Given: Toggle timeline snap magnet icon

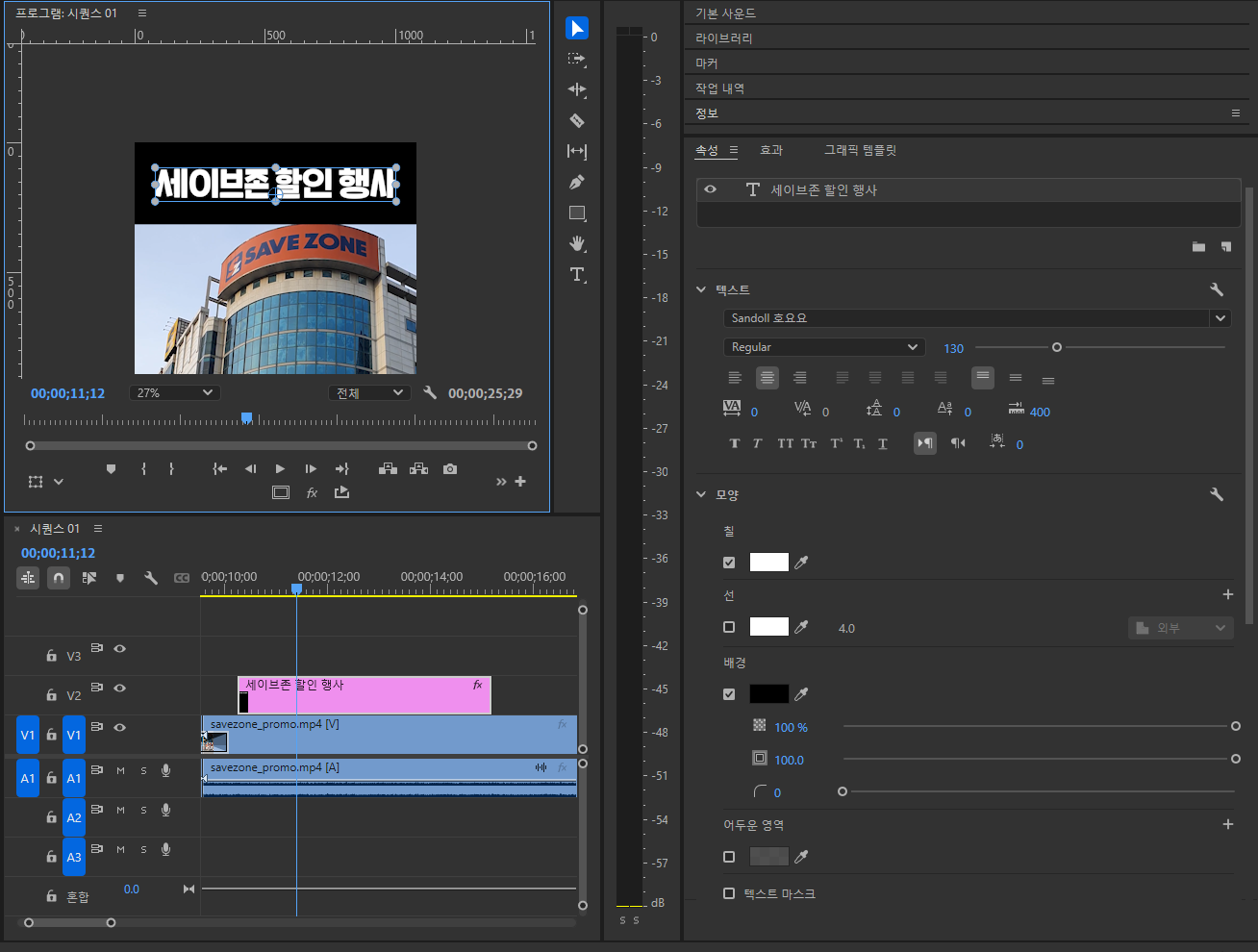Looking at the screenshot, I should pyautogui.click(x=59, y=578).
